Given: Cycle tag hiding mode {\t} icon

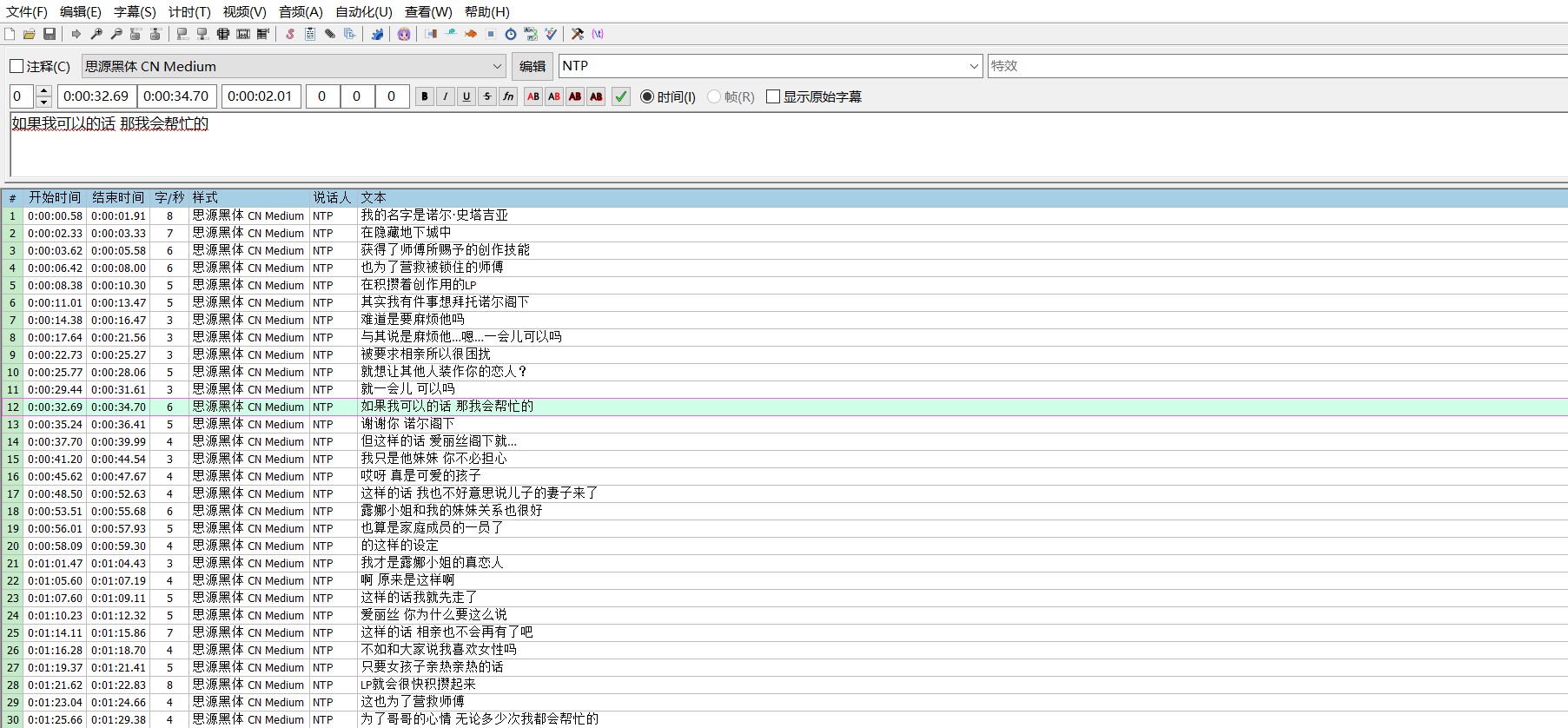Looking at the screenshot, I should (598, 34).
